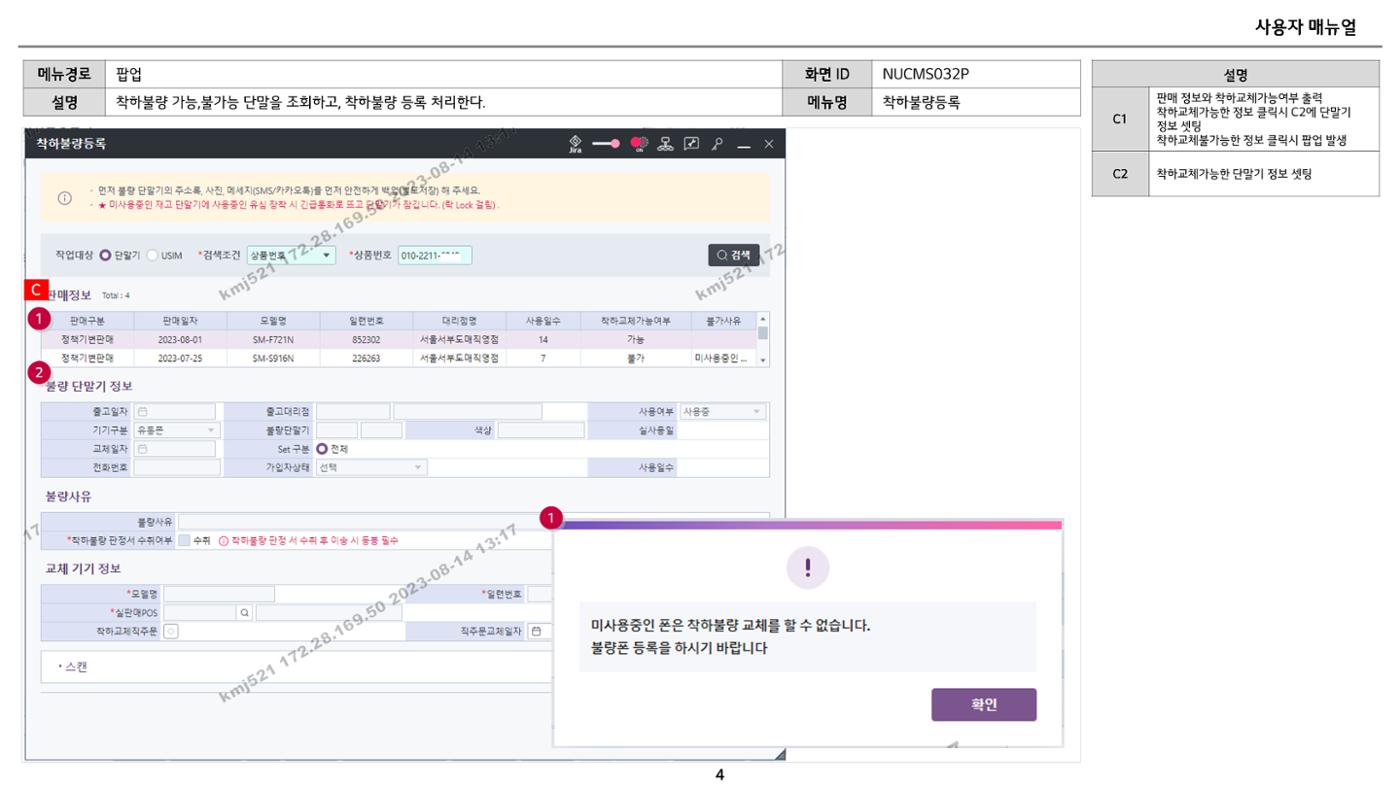The width and height of the screenshot is (1400, 788).
Task: Select the USIM radio button
Action: point(152,255)
